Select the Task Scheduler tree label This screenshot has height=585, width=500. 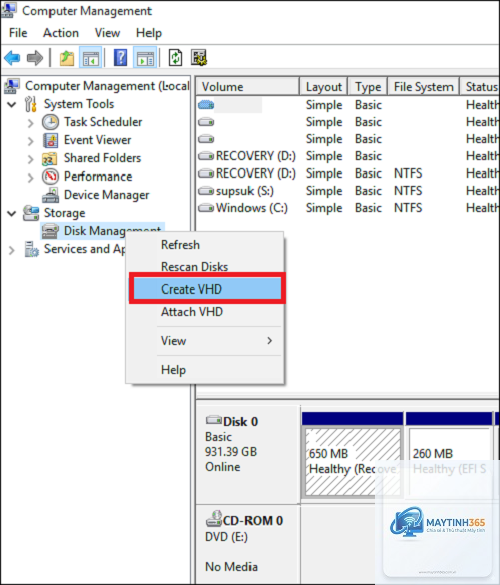pos(103,122)
